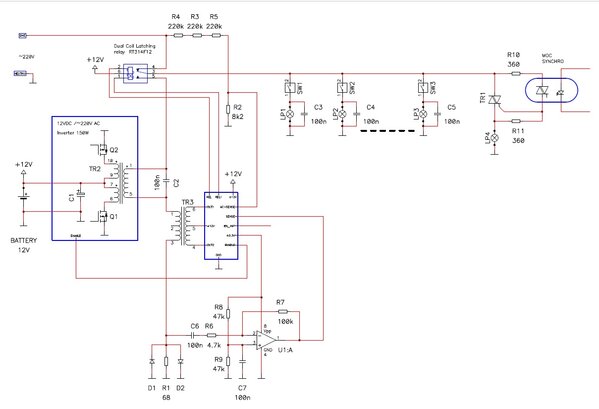Select switch SW3 symbol
599x409 pixels.
[x=423, y=87]
